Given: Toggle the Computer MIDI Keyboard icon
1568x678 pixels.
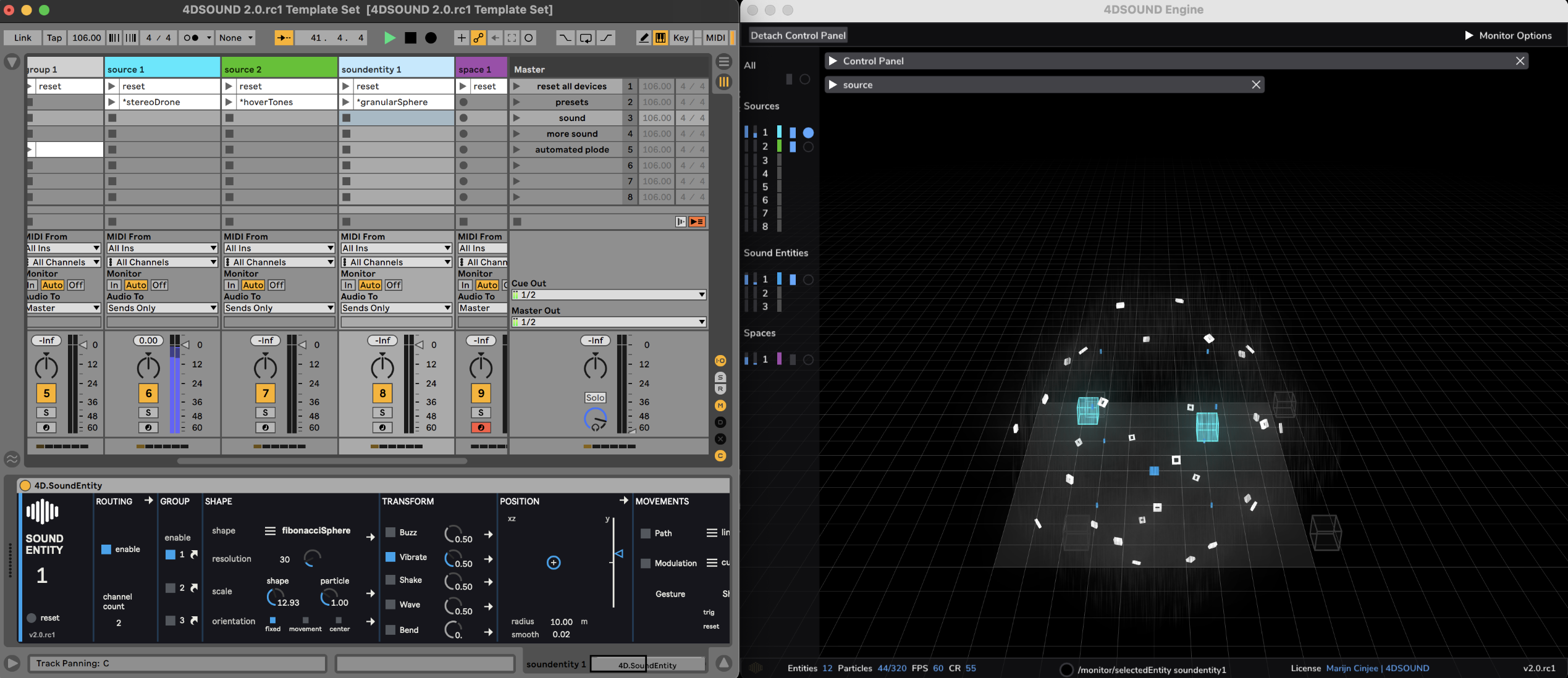Looking at the screenshot, I should click(x=660, y=38).
